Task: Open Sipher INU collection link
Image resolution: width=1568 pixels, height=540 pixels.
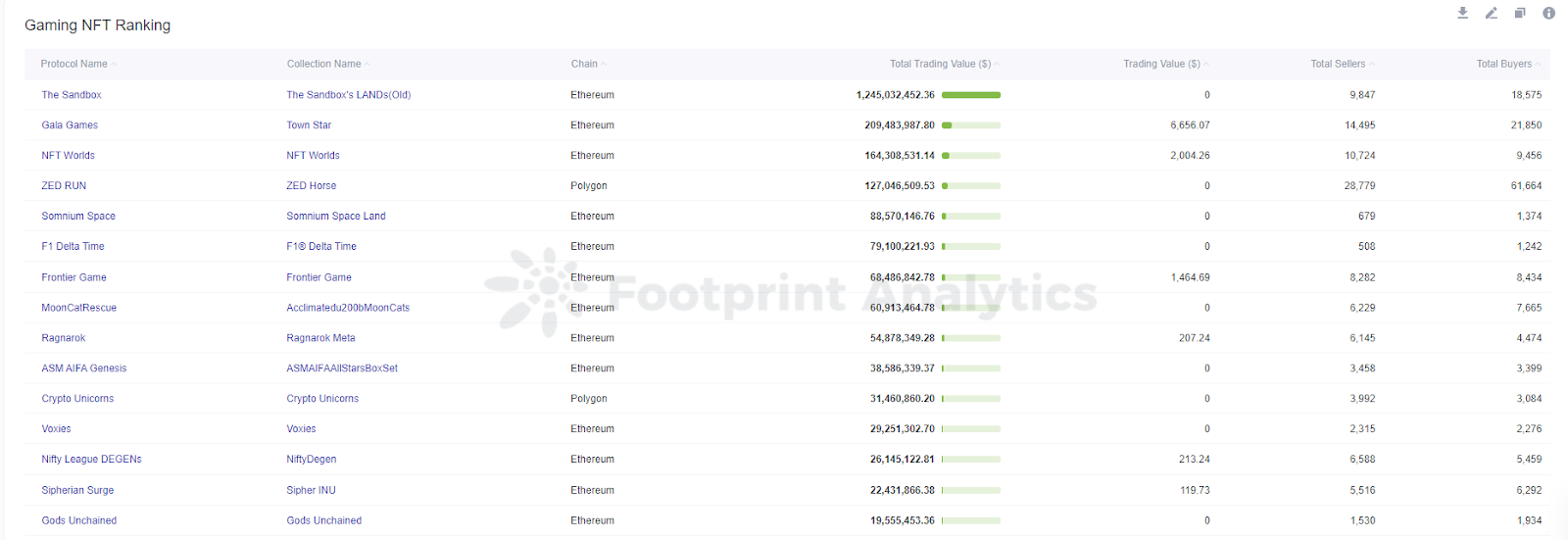Action: (311, 491)
